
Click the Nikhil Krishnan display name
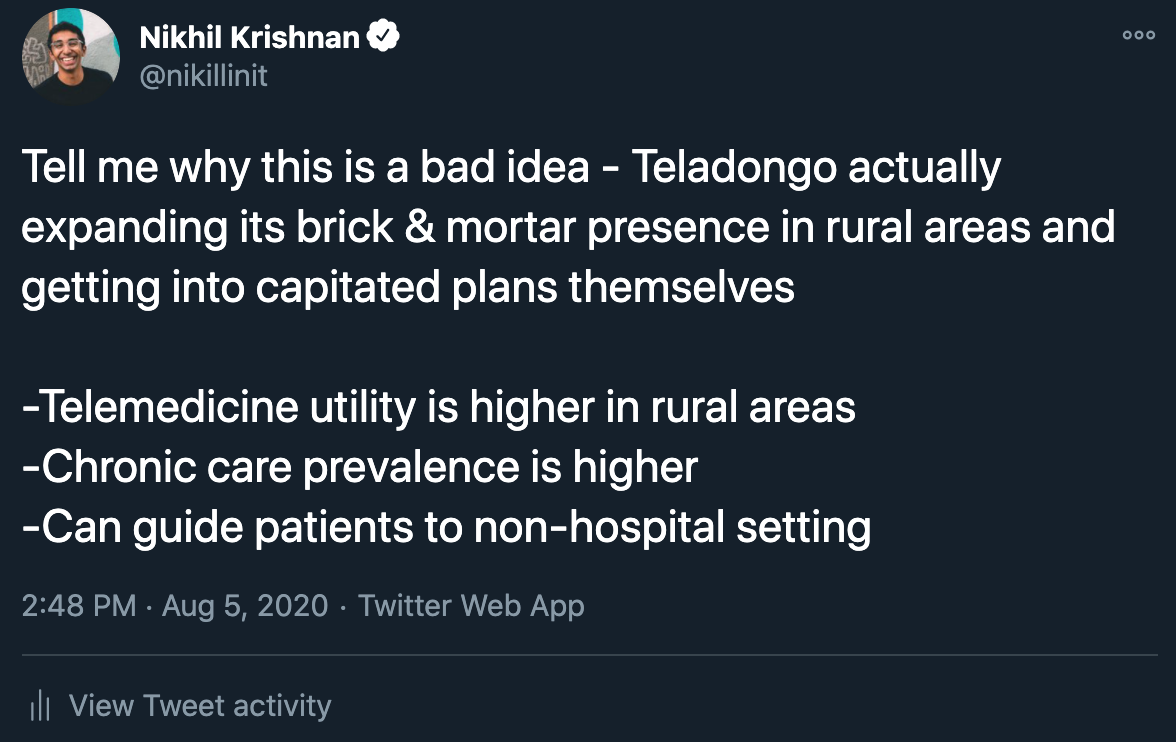pyautogui.click(x=250, y=37)
